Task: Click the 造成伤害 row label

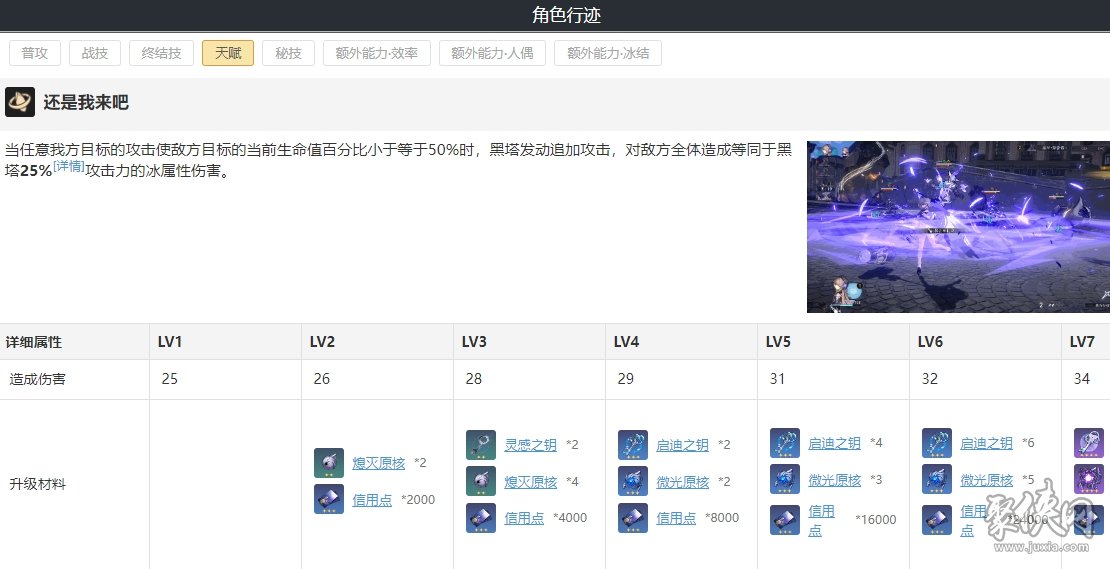Action: [38, 379]
